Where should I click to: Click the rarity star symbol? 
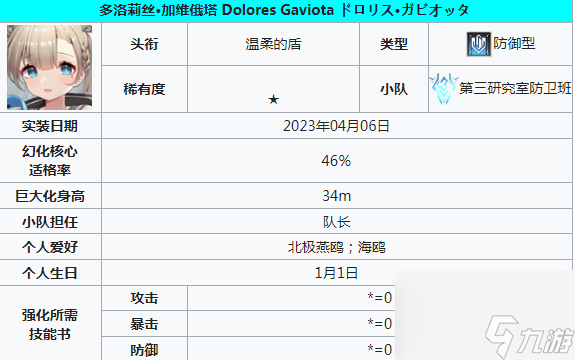pyautogui.click(x=273, y=99)
